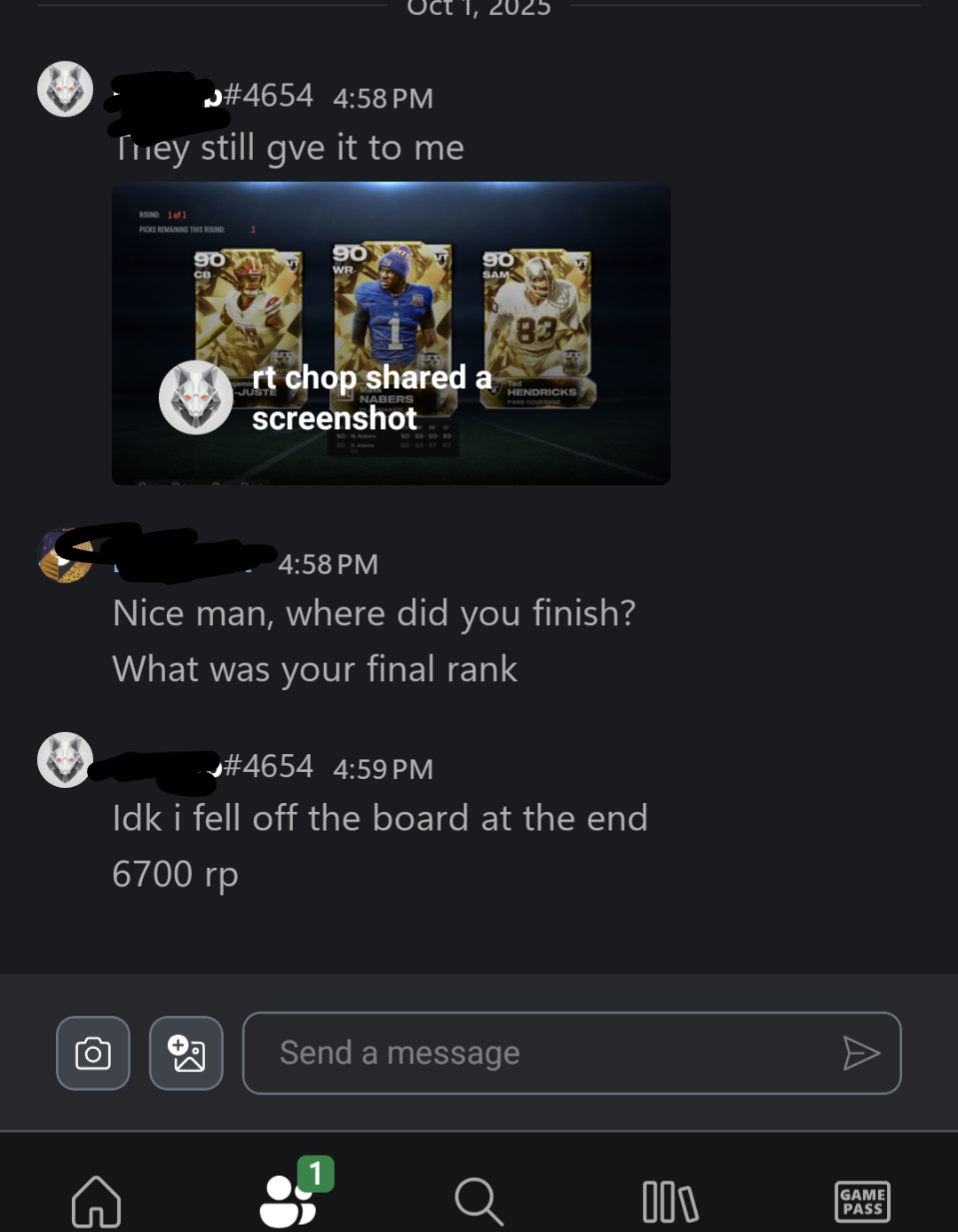
Task: Tap the wolf avatar on 4:59 PM message
Action: click(65, 759)
